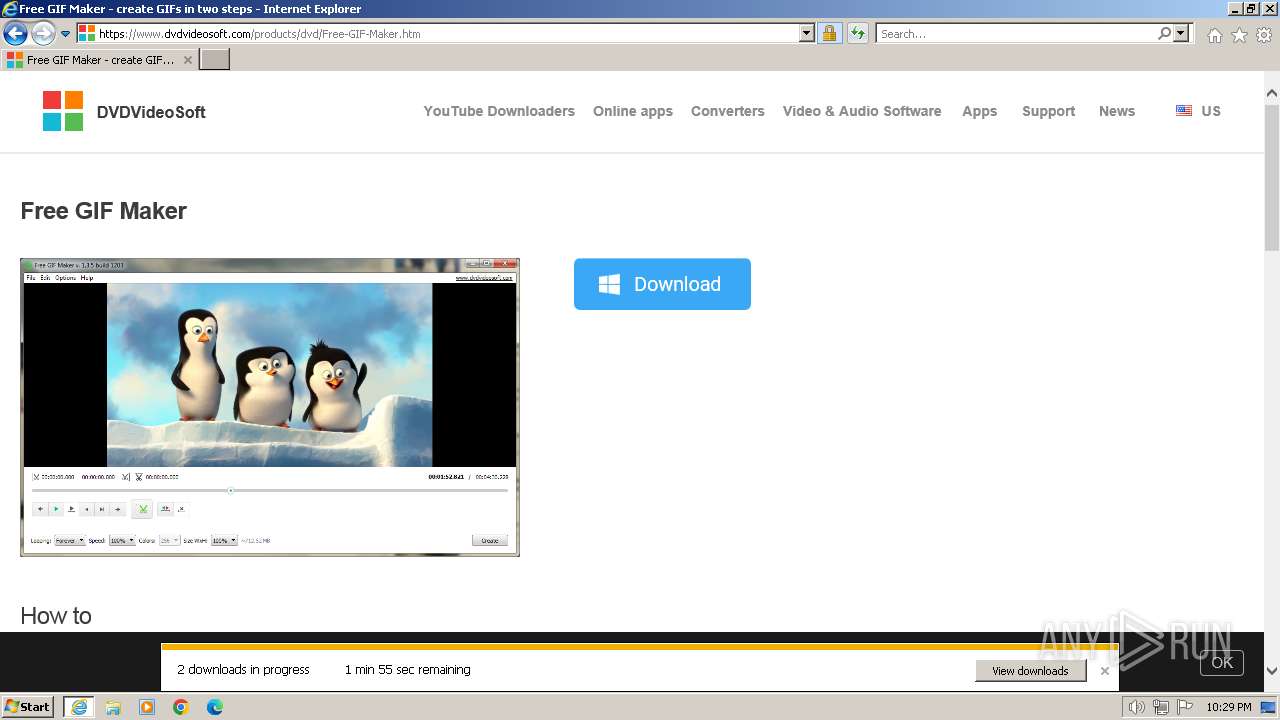Click the DVDVideoSoft brand name link
The height and width of the screenshot is (720, 1280).
(x=151, y=112)
